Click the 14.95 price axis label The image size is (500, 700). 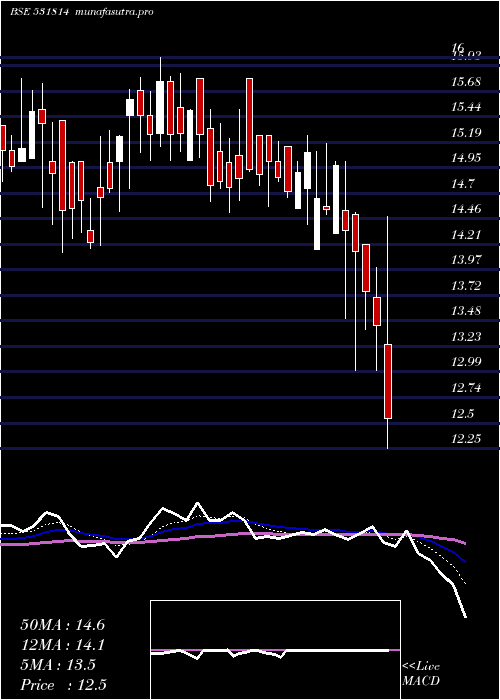coord(467,158)
